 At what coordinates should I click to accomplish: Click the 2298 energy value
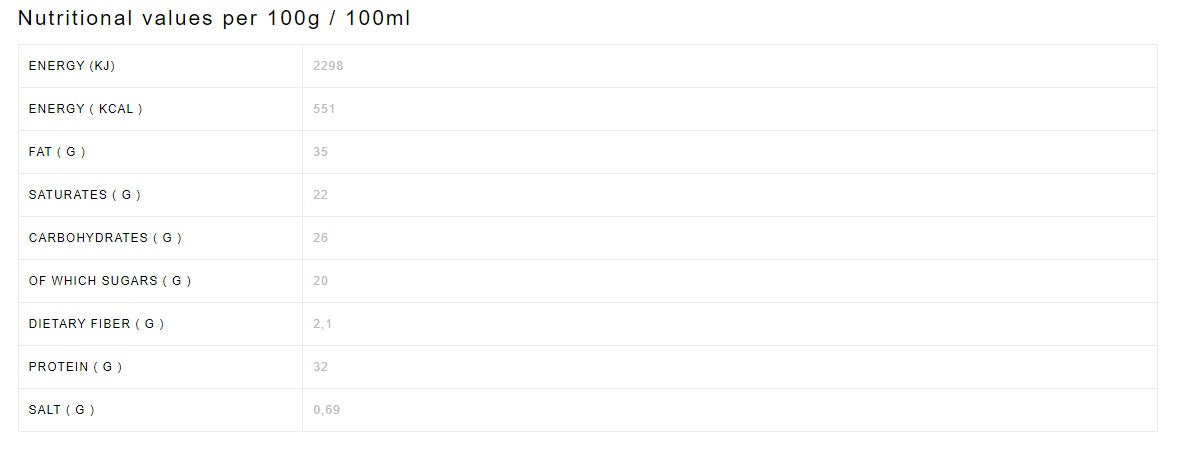pyautogui.click(x=328, y=66)
